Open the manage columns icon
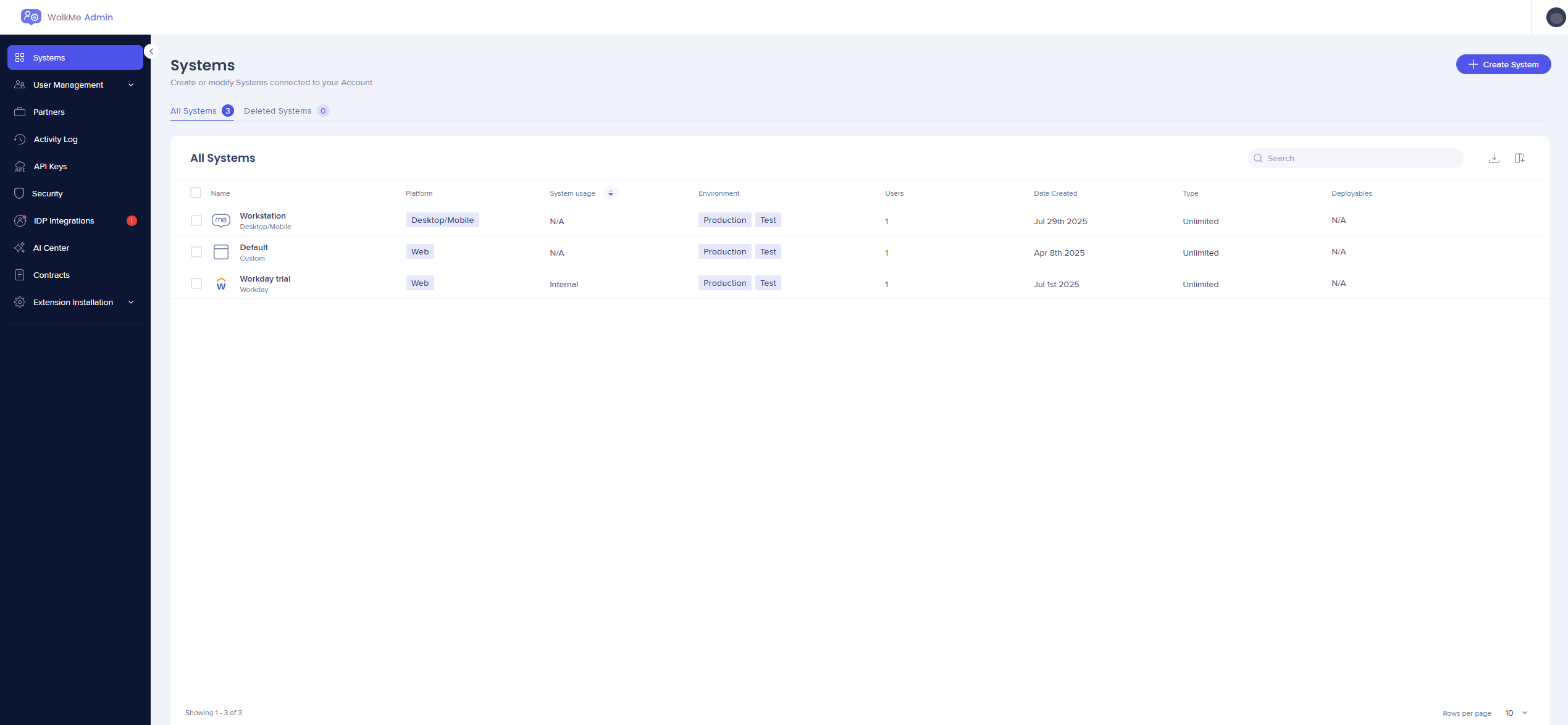This screenshot has width=1568, height=725. point(1520,159)
